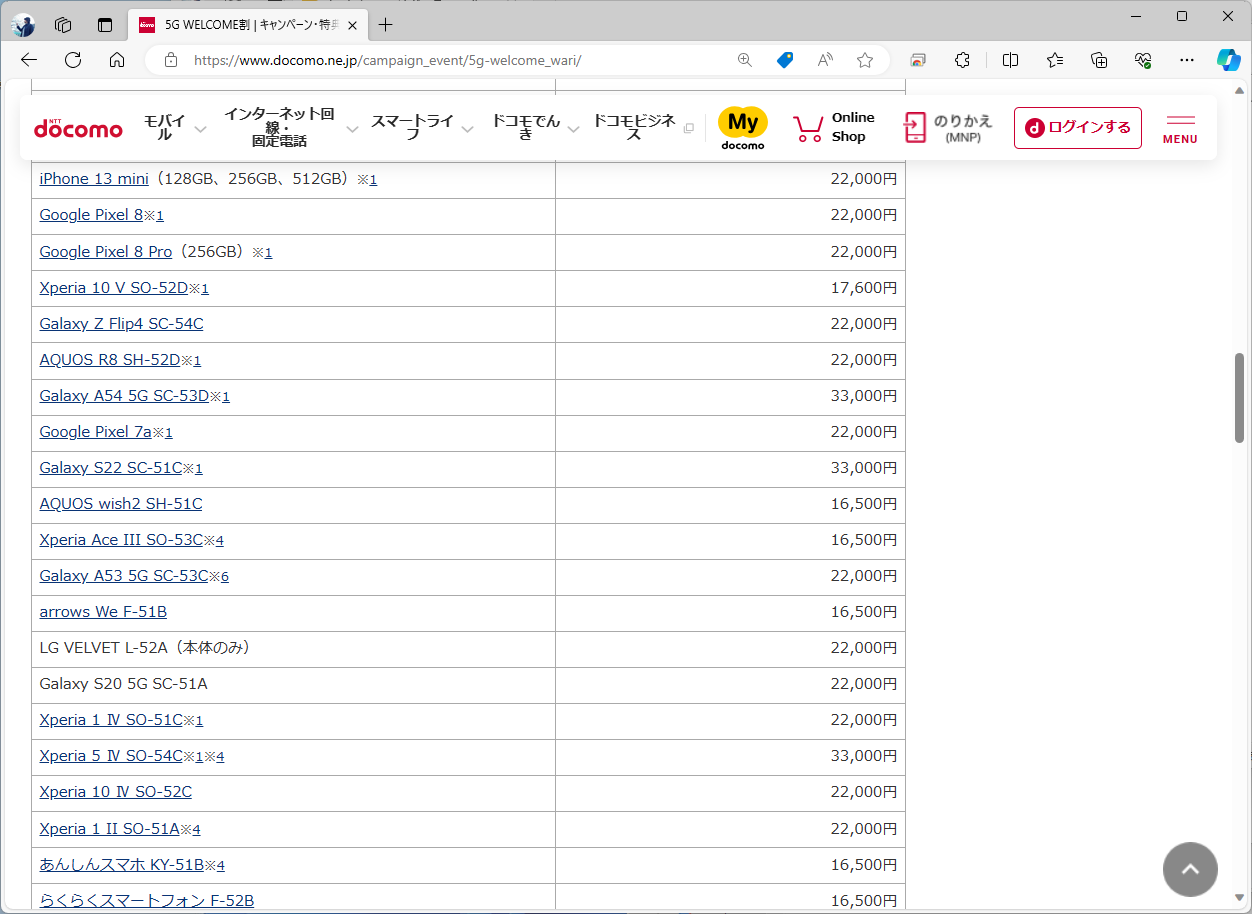Close the 5G WELCOME割 tab
The image size is (1252, 914).
(x=352, y=25)
